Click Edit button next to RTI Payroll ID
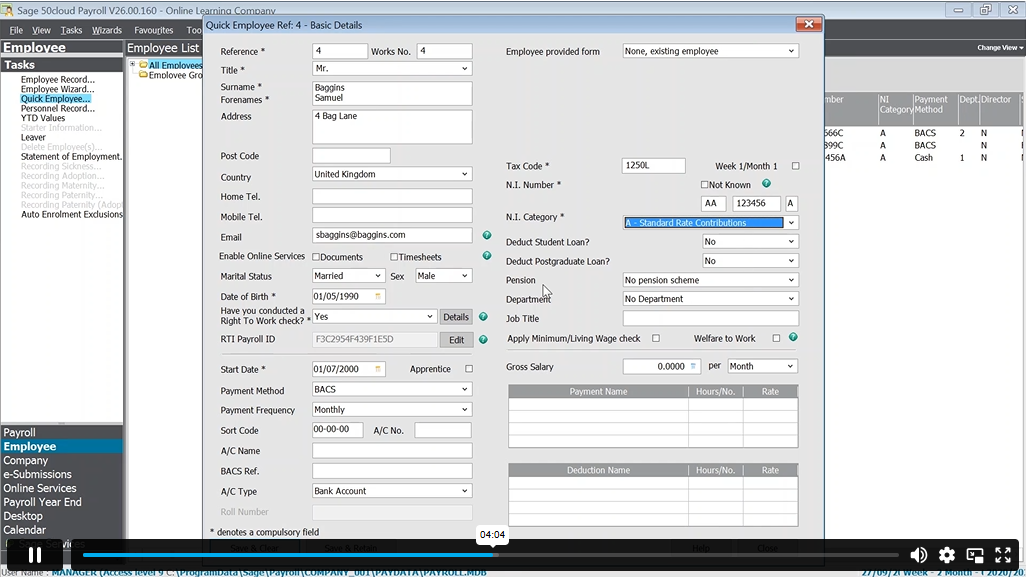Screen dimensions: 1026x577 [x=456, y=340]
